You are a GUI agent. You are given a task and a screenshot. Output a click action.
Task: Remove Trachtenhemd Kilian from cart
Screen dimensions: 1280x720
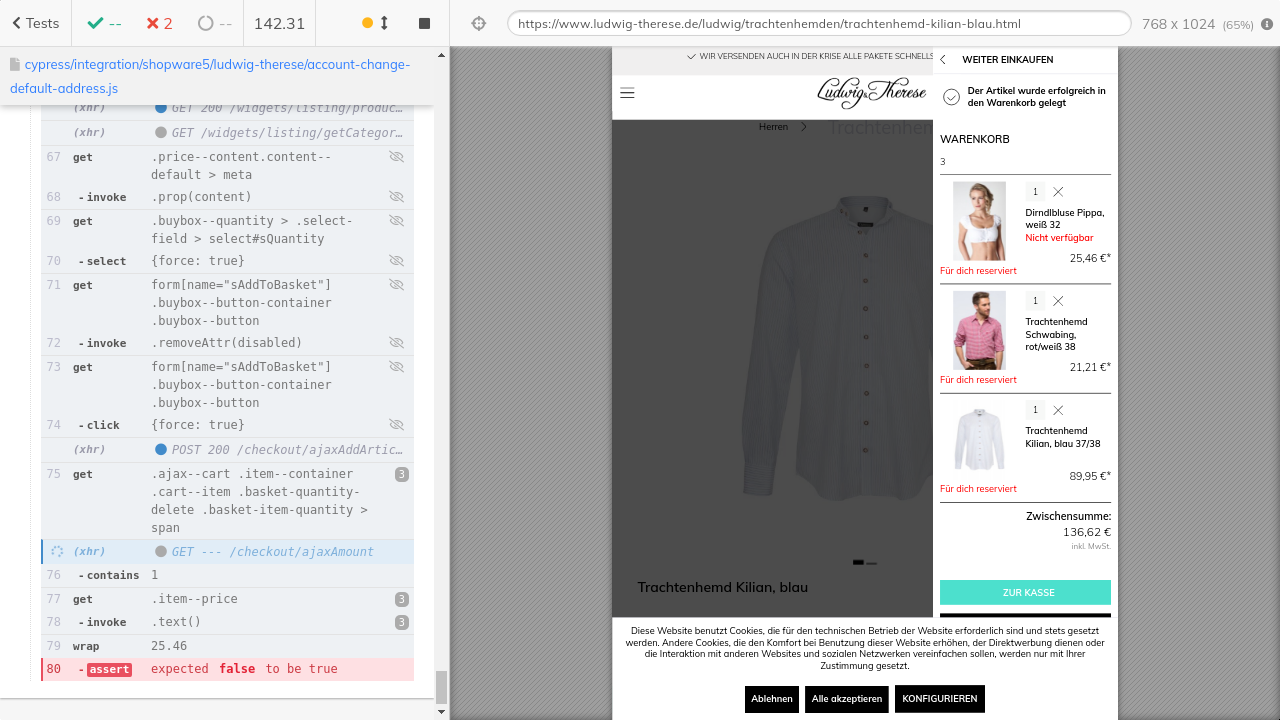point(1058,410)
